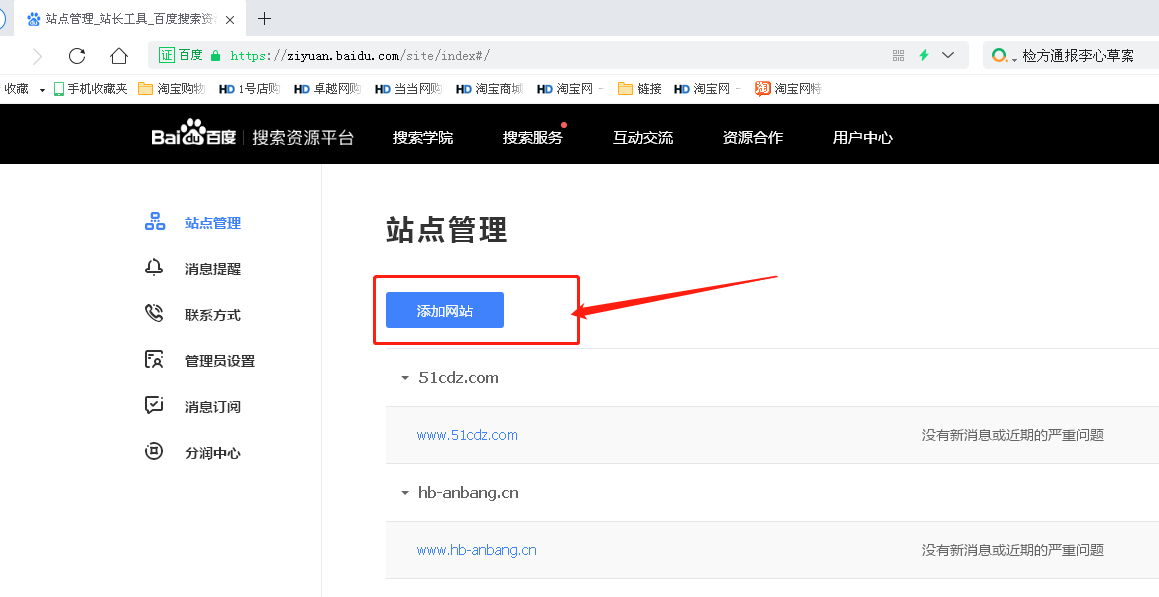Click the home icon in the toolbar
This screenshot has height=597, width=1159.
(x=118, y=56)
